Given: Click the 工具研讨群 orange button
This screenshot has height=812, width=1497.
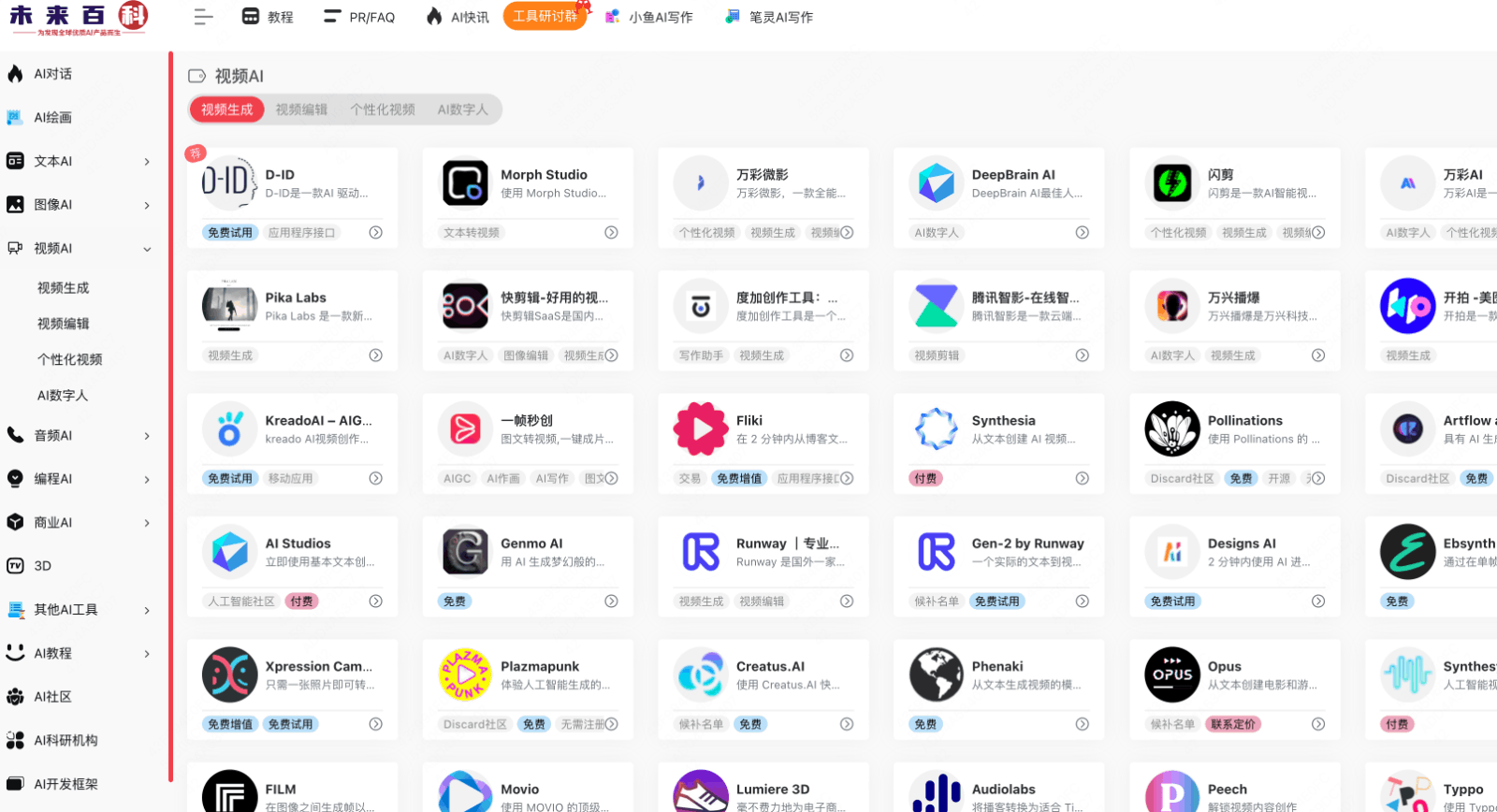Looking at the screenshot, I should click(x=545, y=16).
